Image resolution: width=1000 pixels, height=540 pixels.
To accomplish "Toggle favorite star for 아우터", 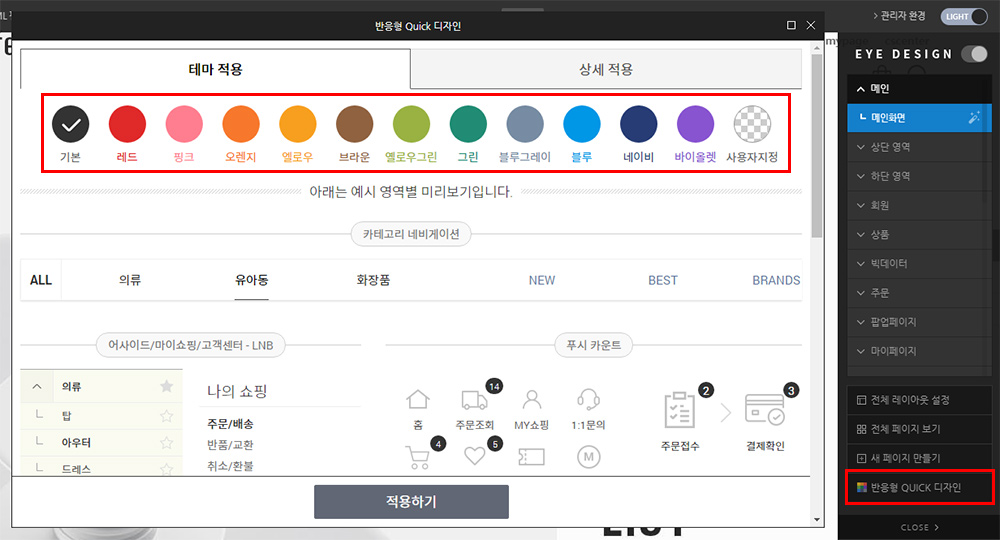I will 166,442.
